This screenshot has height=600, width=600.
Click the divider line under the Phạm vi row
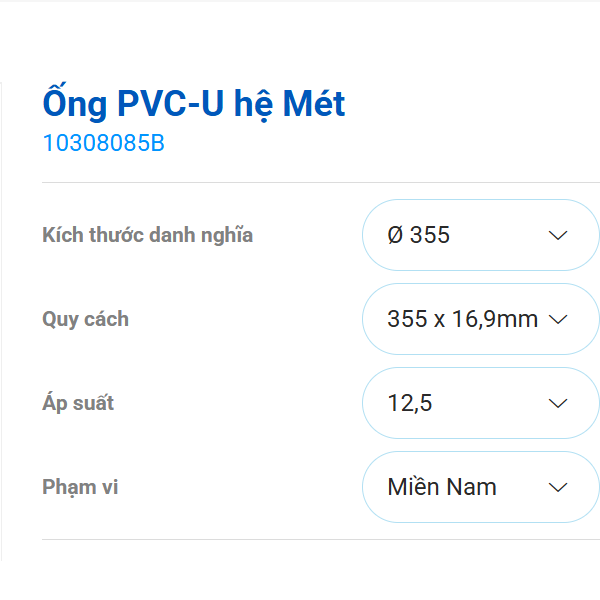(320, 540)
